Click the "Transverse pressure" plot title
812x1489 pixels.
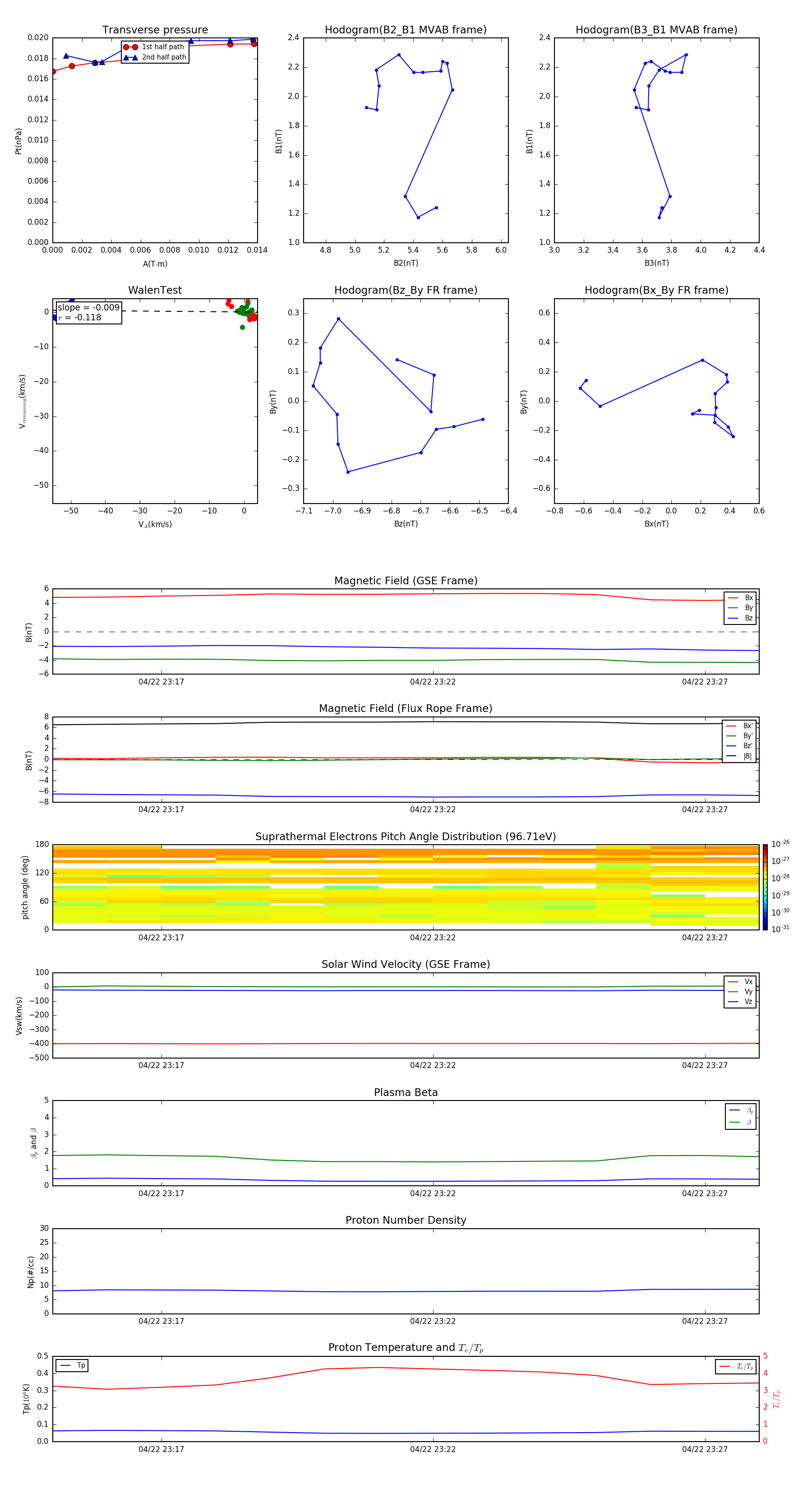click(155, 30)
